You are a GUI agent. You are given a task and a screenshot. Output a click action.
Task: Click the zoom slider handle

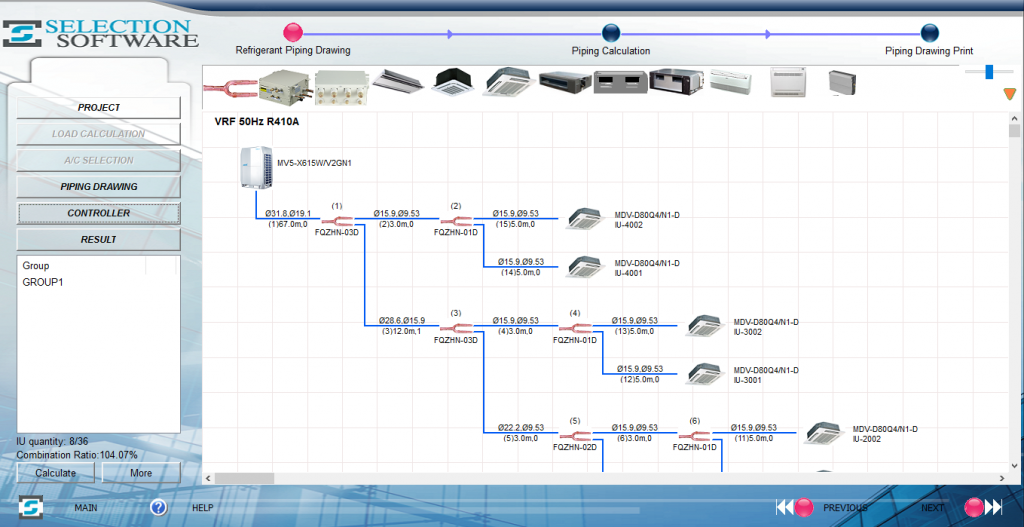989,72
